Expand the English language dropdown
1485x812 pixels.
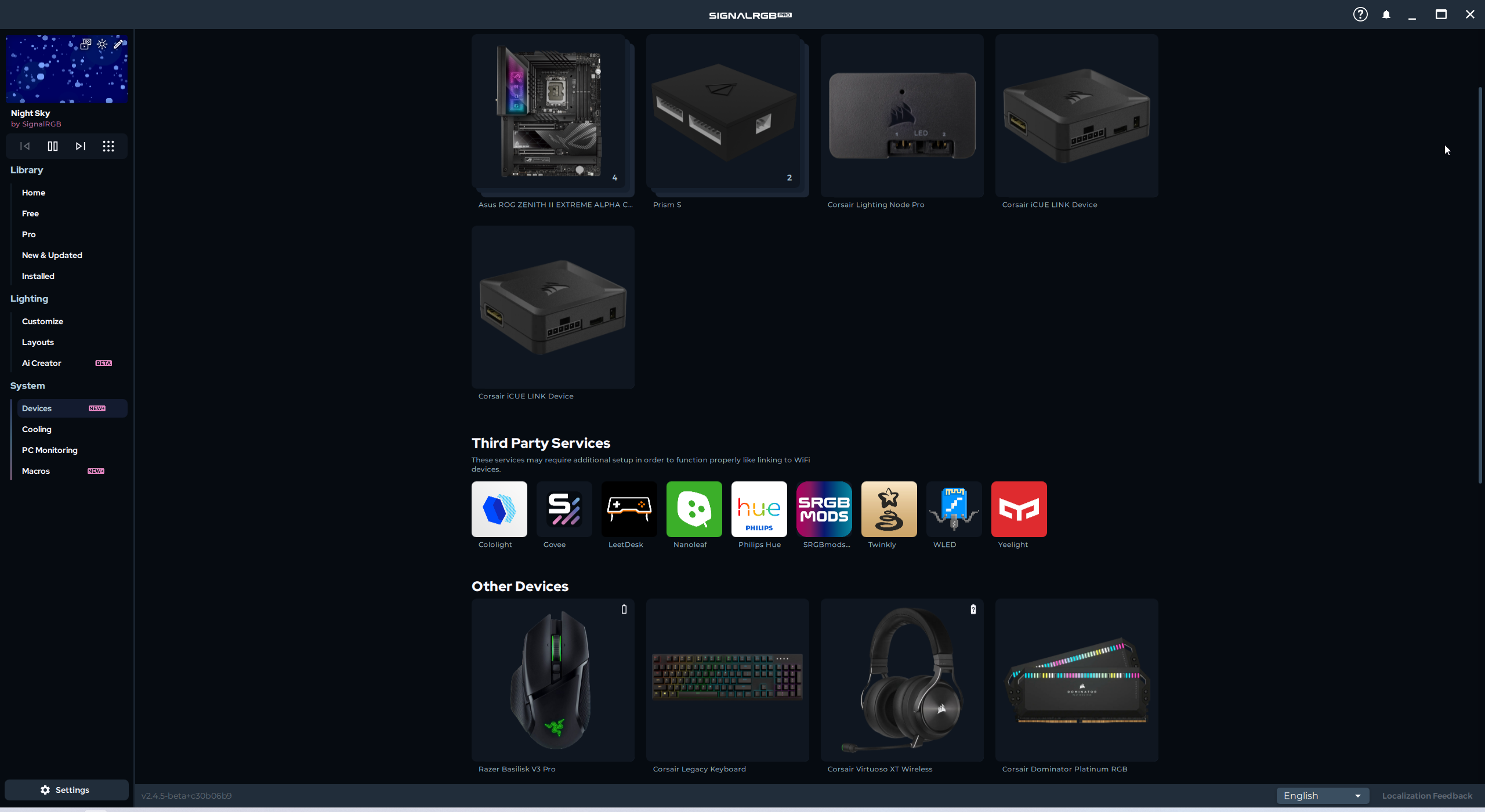1322,796
